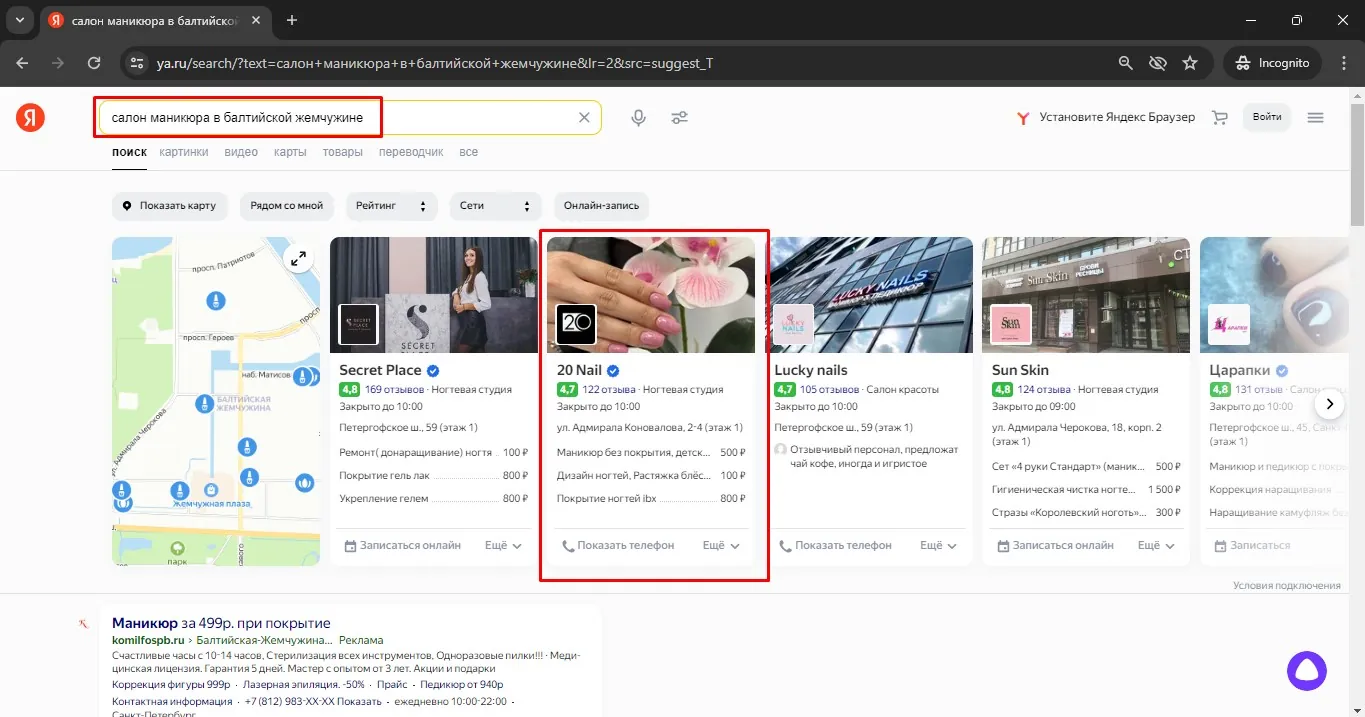Expand Ещё on the 20 Nail card

coord(721,546)
